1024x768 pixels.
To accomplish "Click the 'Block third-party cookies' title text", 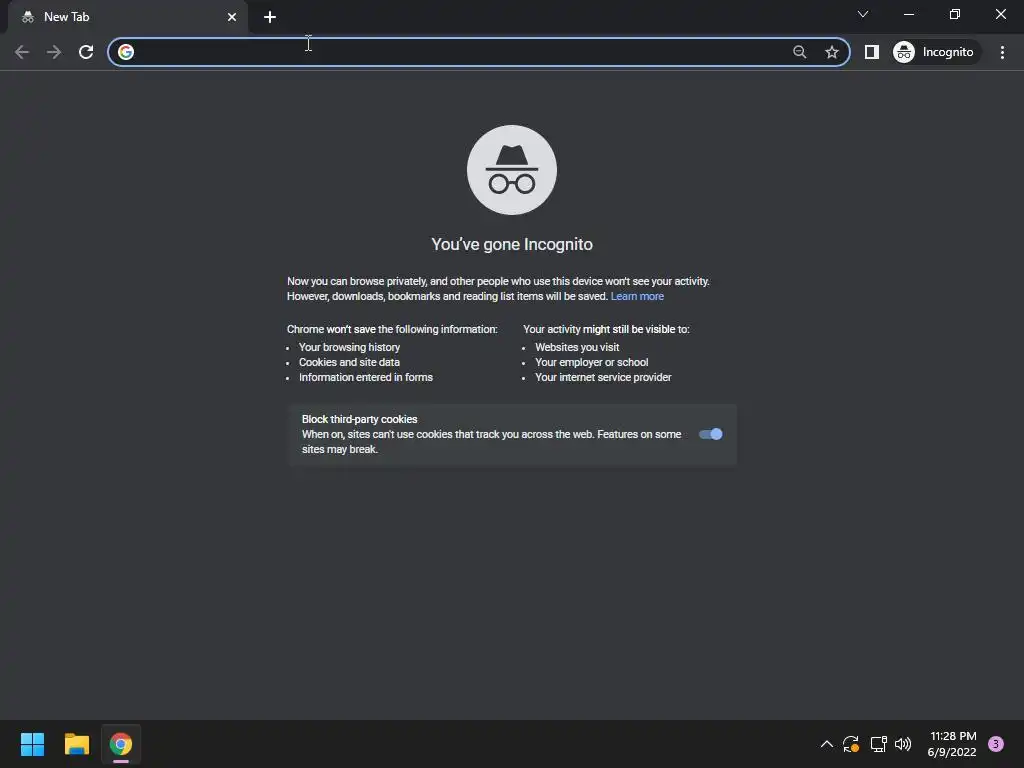I will 359,419.
